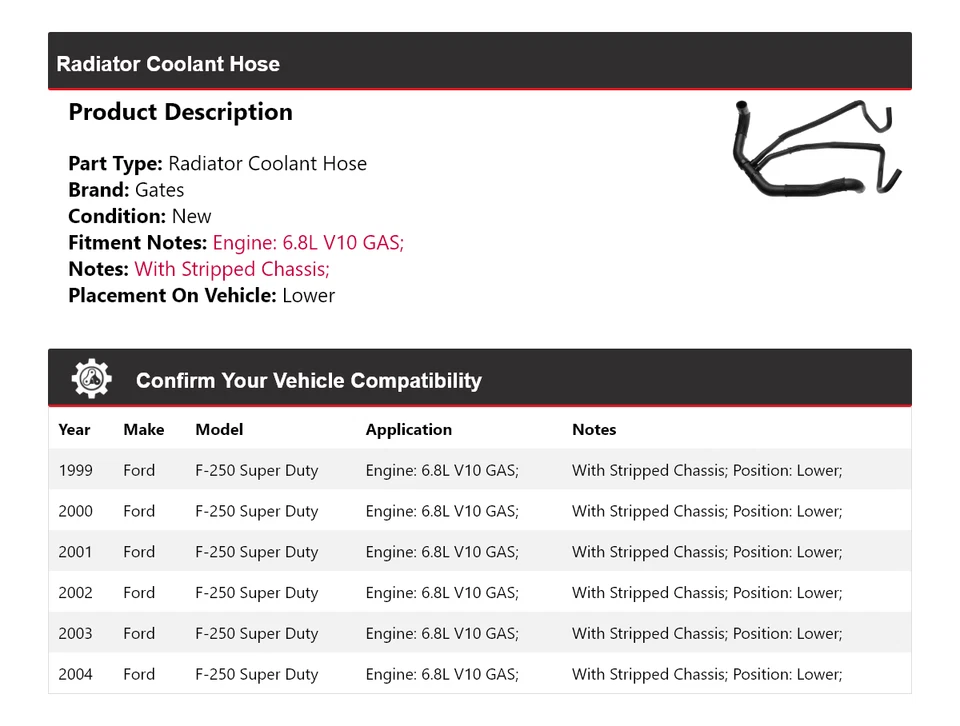960x726 pixels.
Task: Click the radiator hose product image
Action: pyautogui.click(x=815, y=149)
